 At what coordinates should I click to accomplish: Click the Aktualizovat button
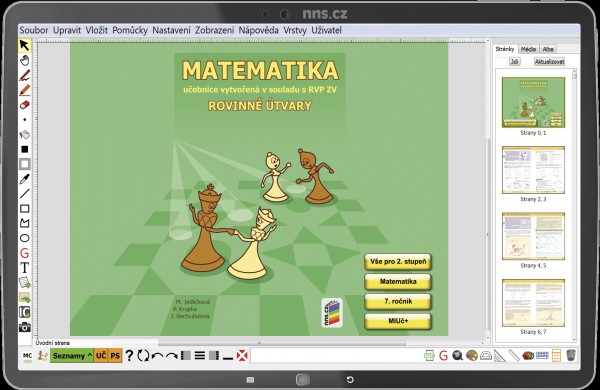550,62
